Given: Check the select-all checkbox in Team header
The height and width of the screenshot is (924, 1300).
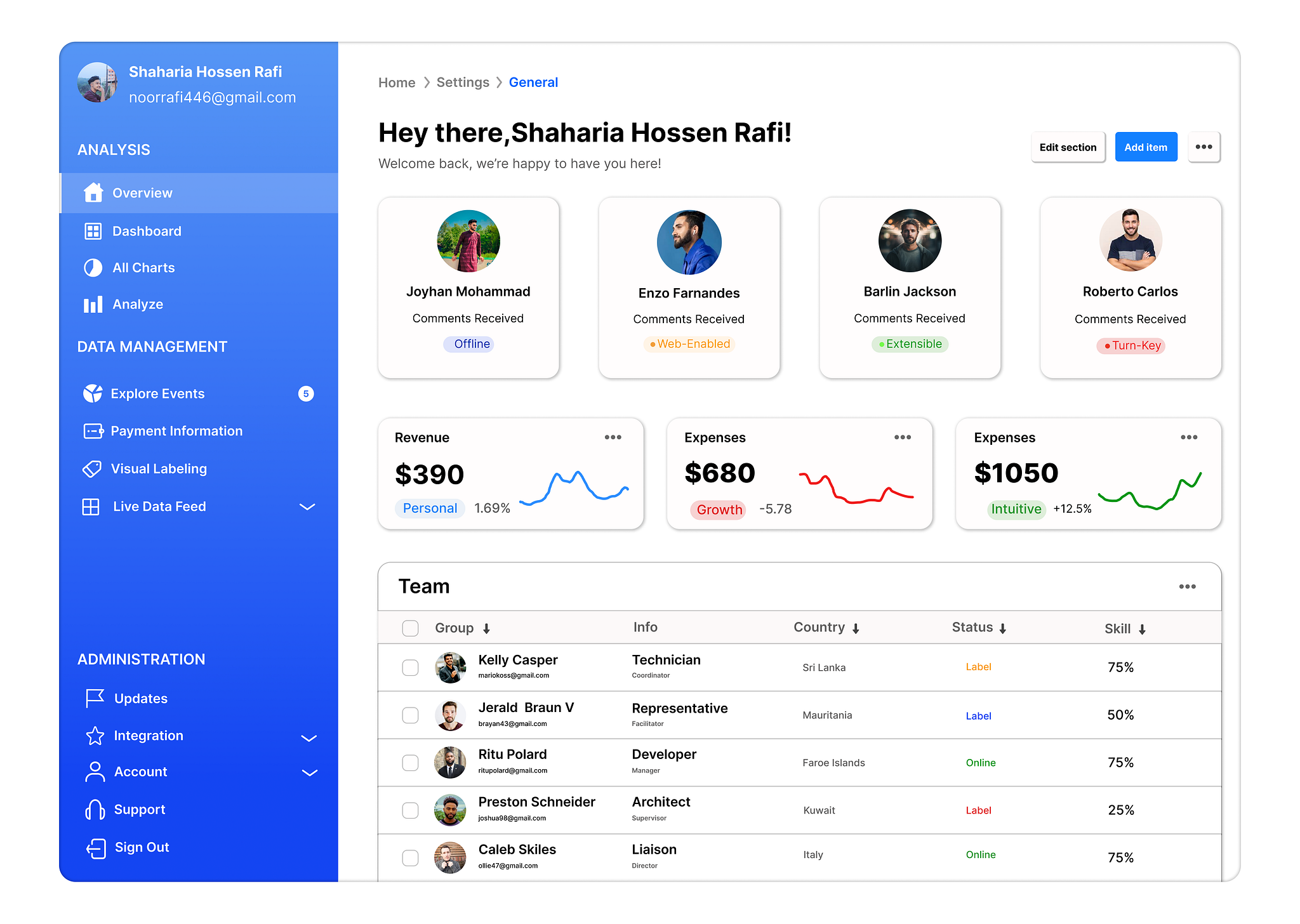Looking at the screenshot, I should (411, 628).
